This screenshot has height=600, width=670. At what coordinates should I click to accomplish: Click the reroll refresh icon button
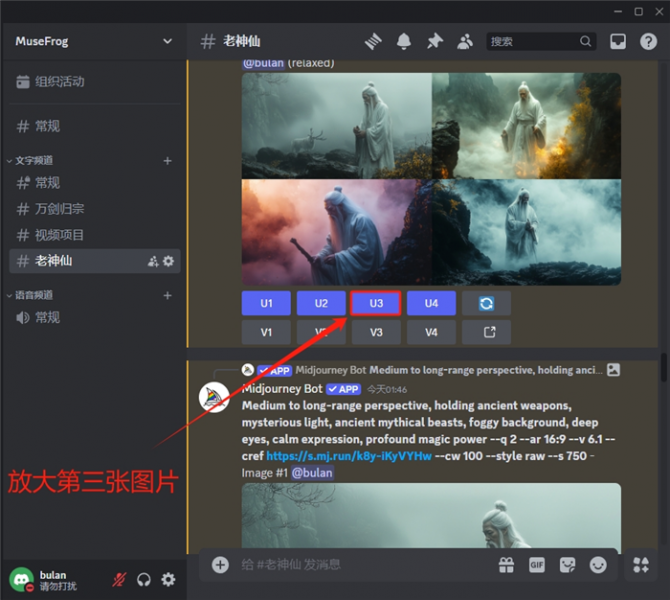coord(486,303)
